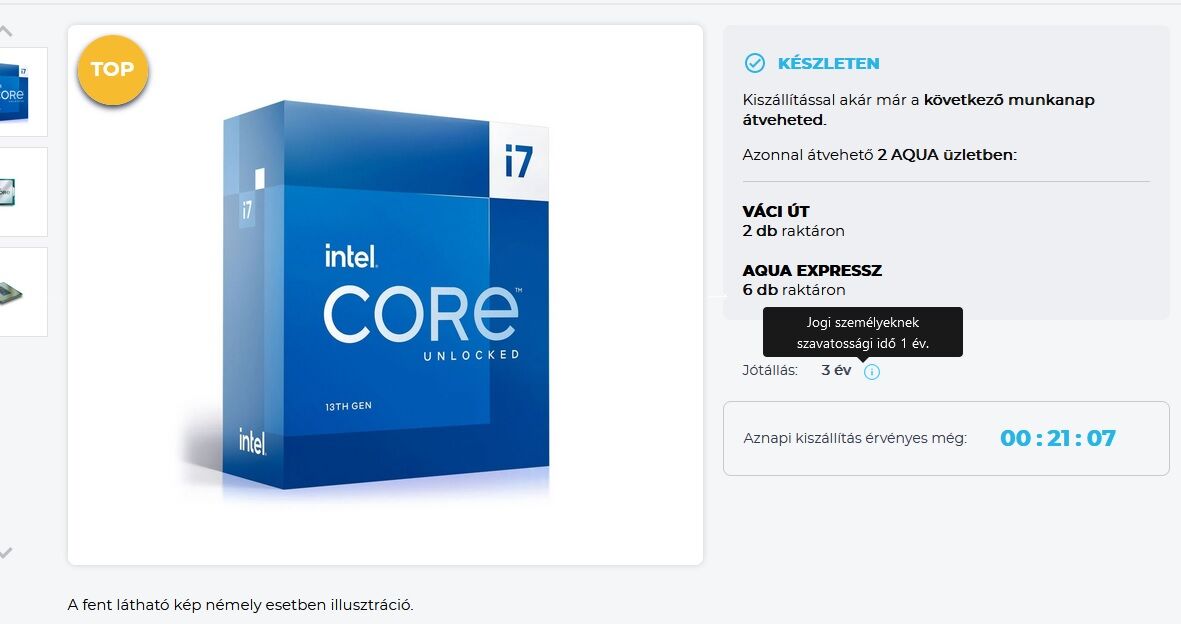
Task: Click the 00:21:07 same-day delivery countdown
Action: click(x=1057, y=438)
